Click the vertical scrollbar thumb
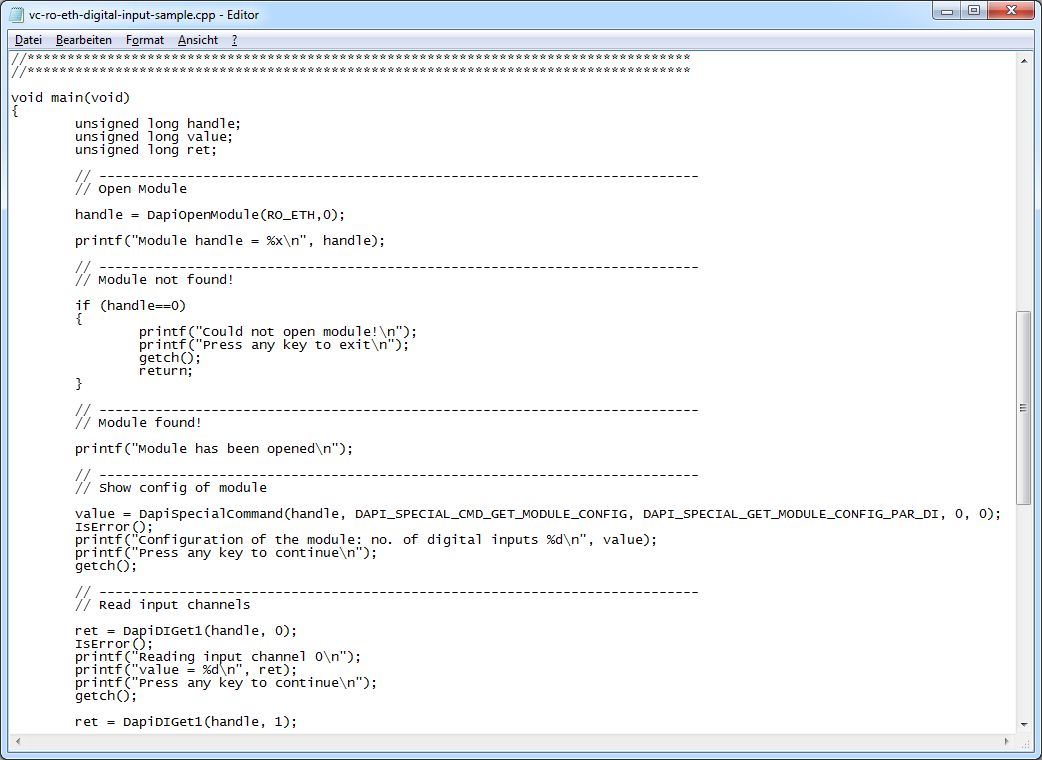 click(1024, 407)
